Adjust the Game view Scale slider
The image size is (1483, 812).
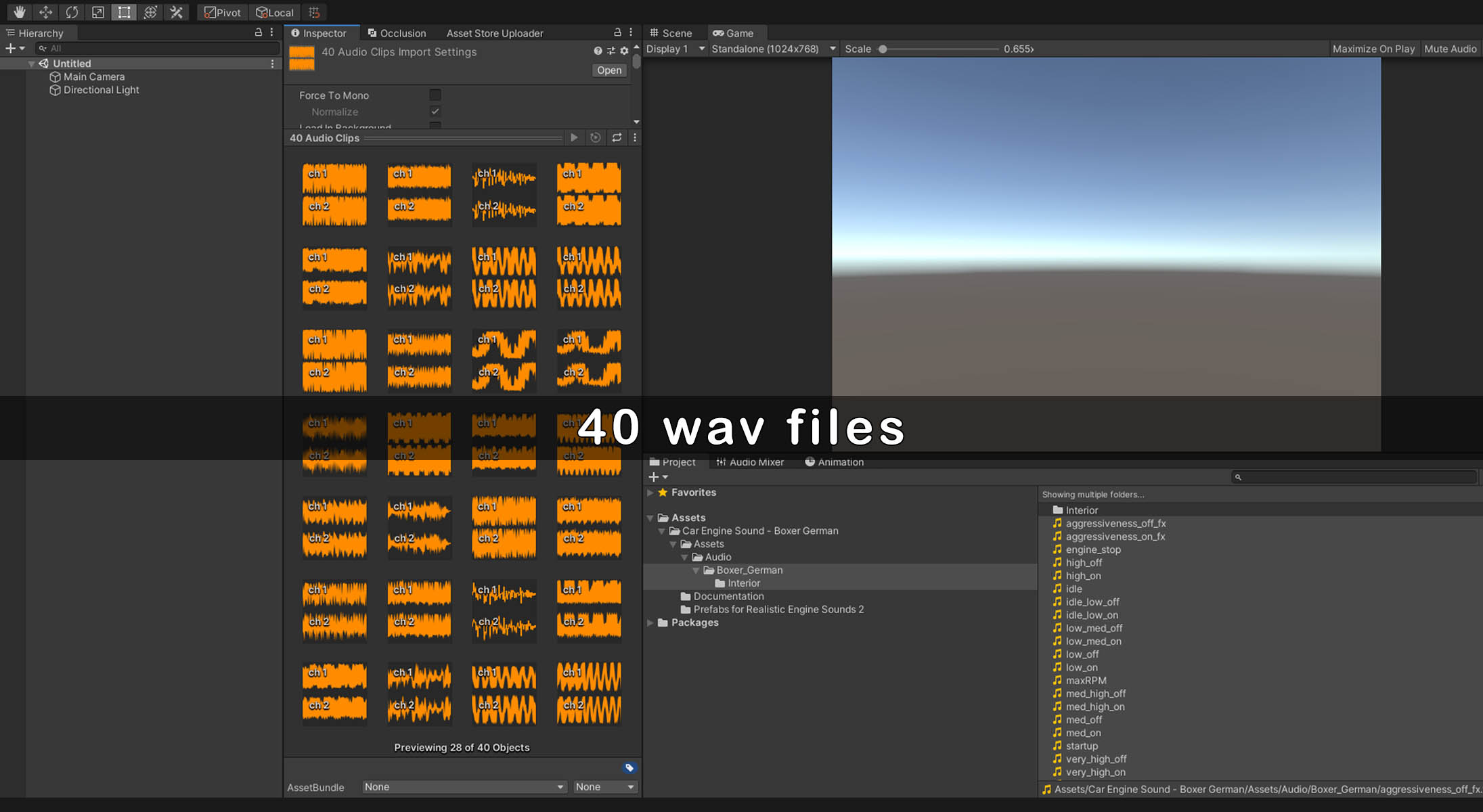[883, 49]
